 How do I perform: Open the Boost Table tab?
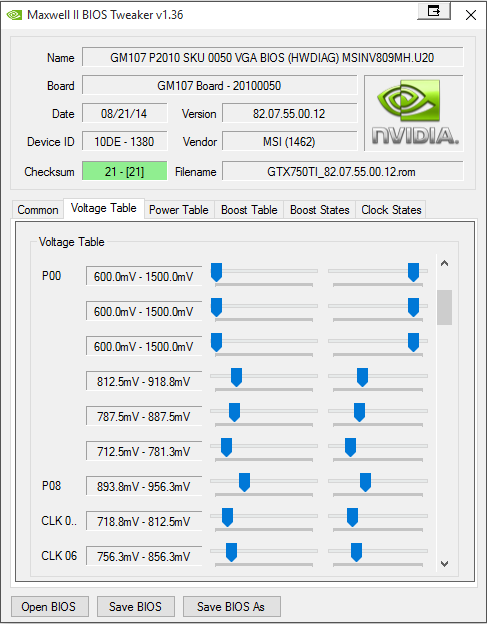tap(249, 210)
